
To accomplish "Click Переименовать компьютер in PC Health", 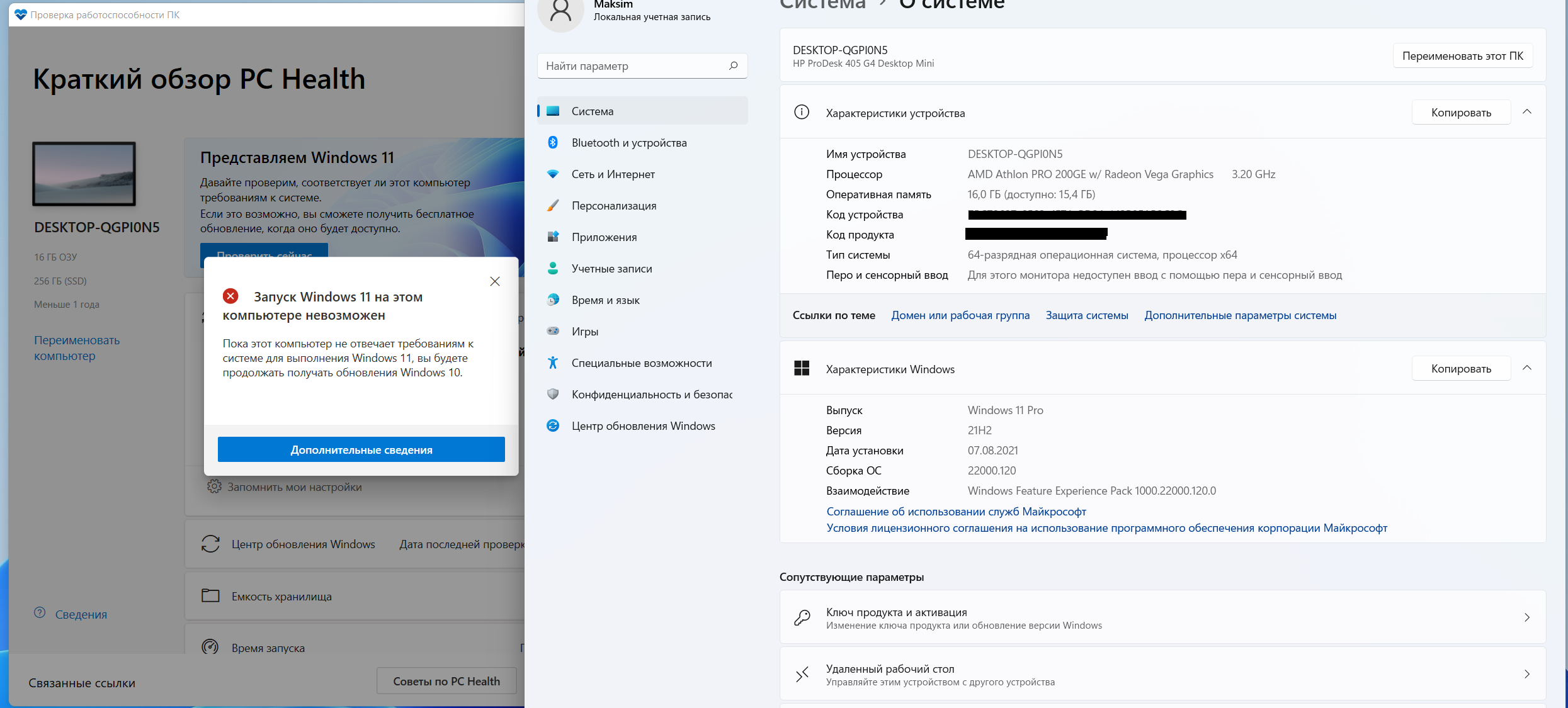I will pos(77,348).
